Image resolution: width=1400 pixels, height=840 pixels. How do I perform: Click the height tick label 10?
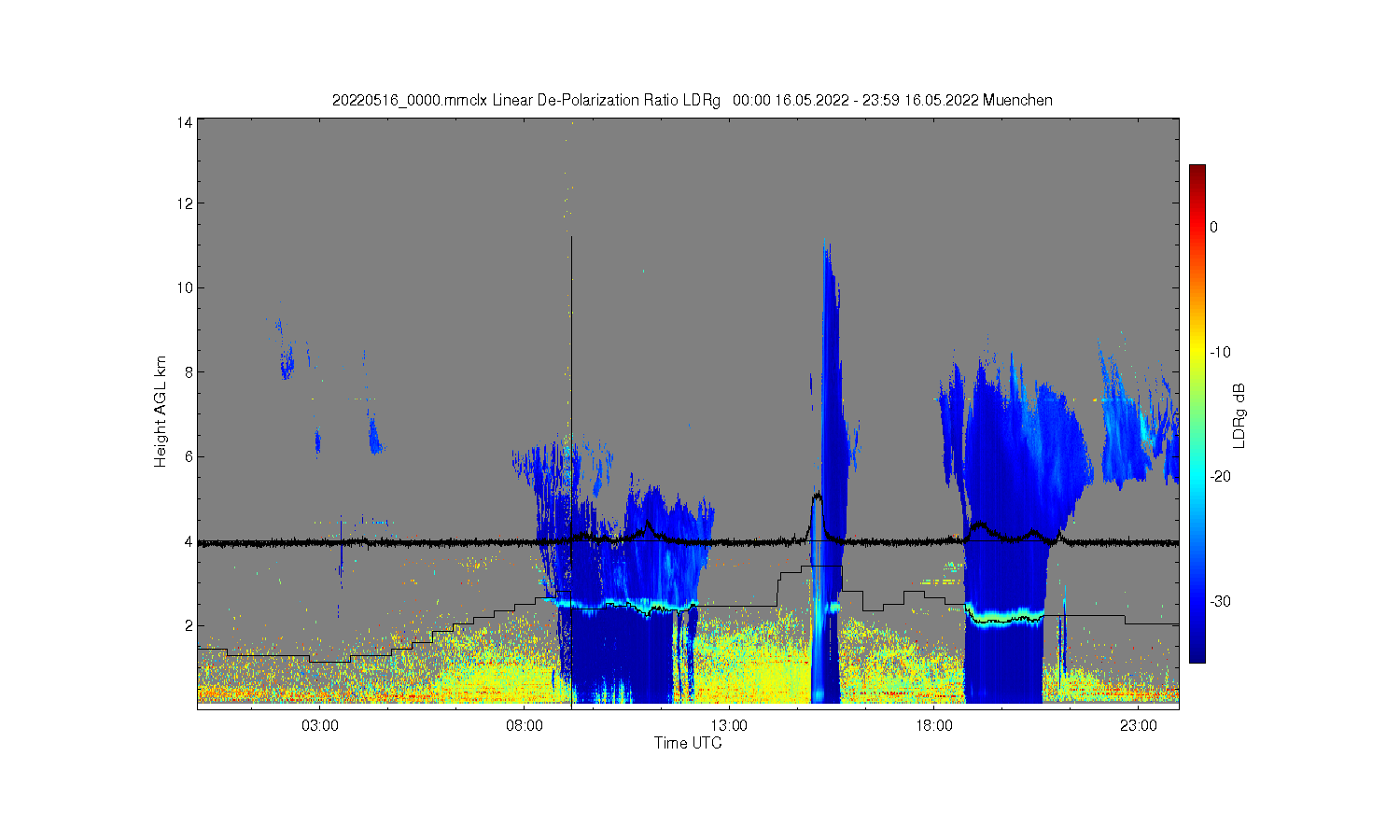[185, 287]
